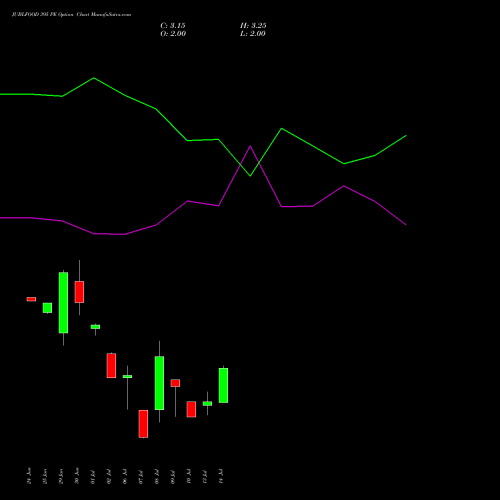This screenshot has width=500, height=500.
Task: Select the 14 Jul date label
Action: click(221, 476)
